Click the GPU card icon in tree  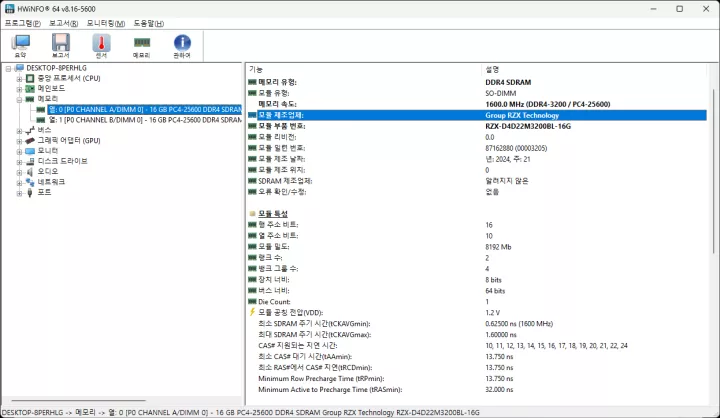coord(30,141)
